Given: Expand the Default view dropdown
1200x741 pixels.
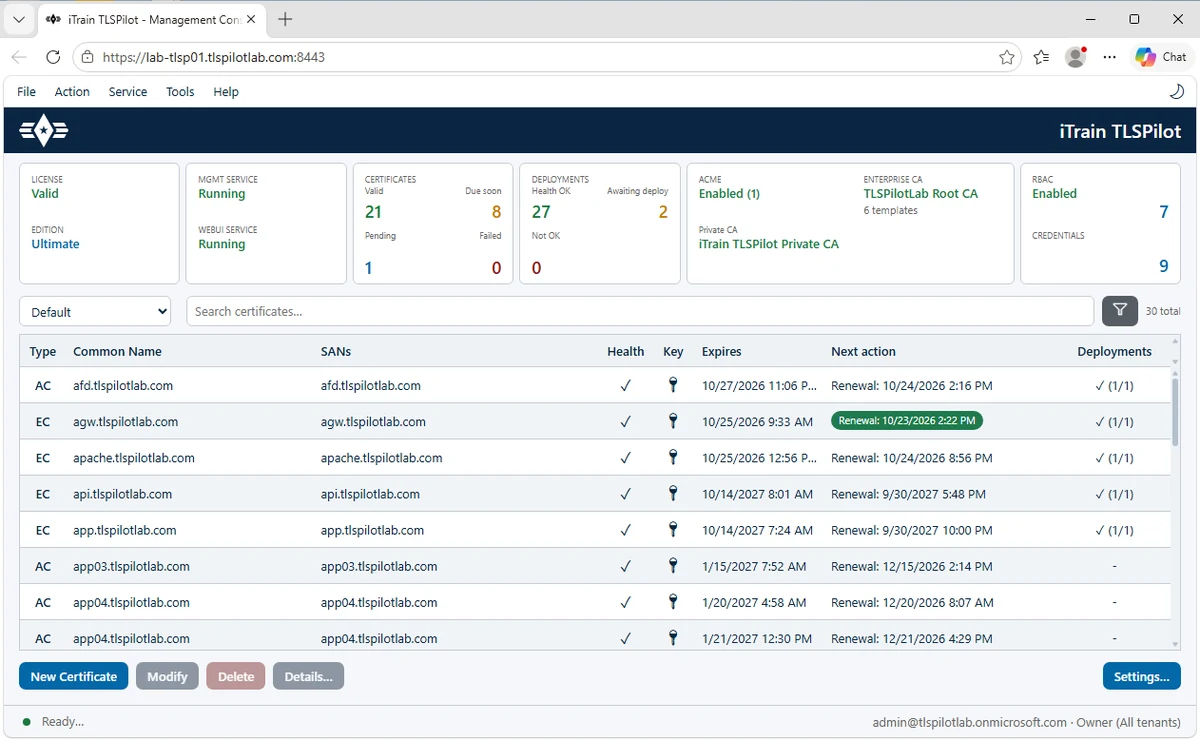Looking at the screenshot, I should point(95,311).
